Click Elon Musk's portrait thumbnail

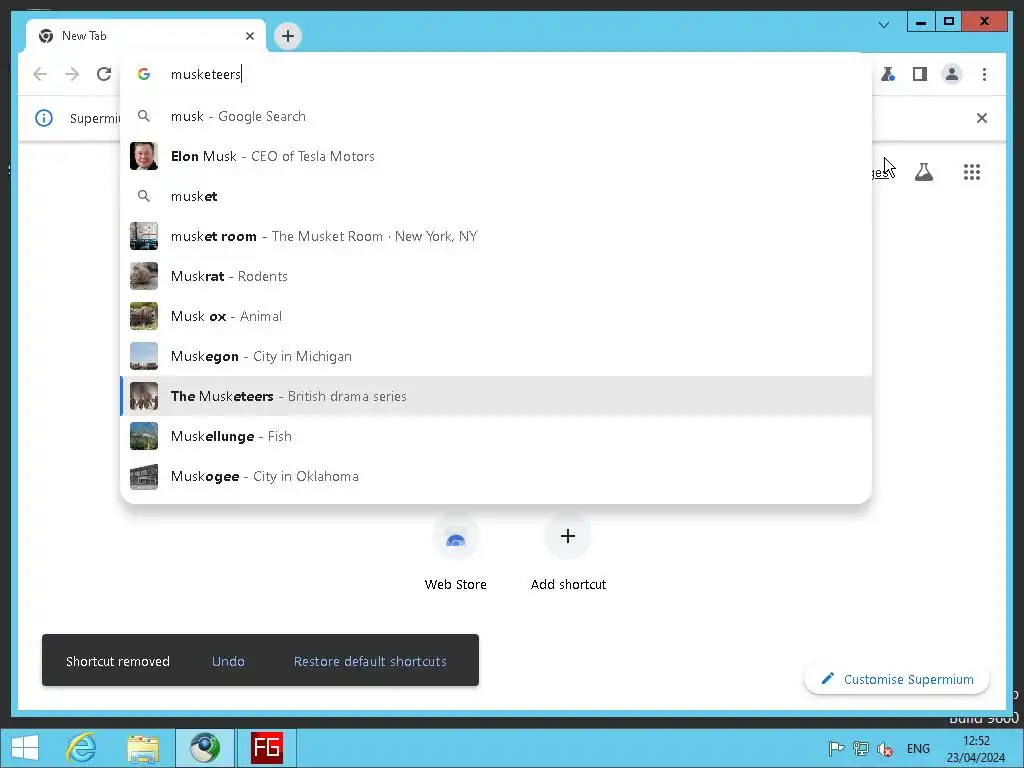[144, 156]
